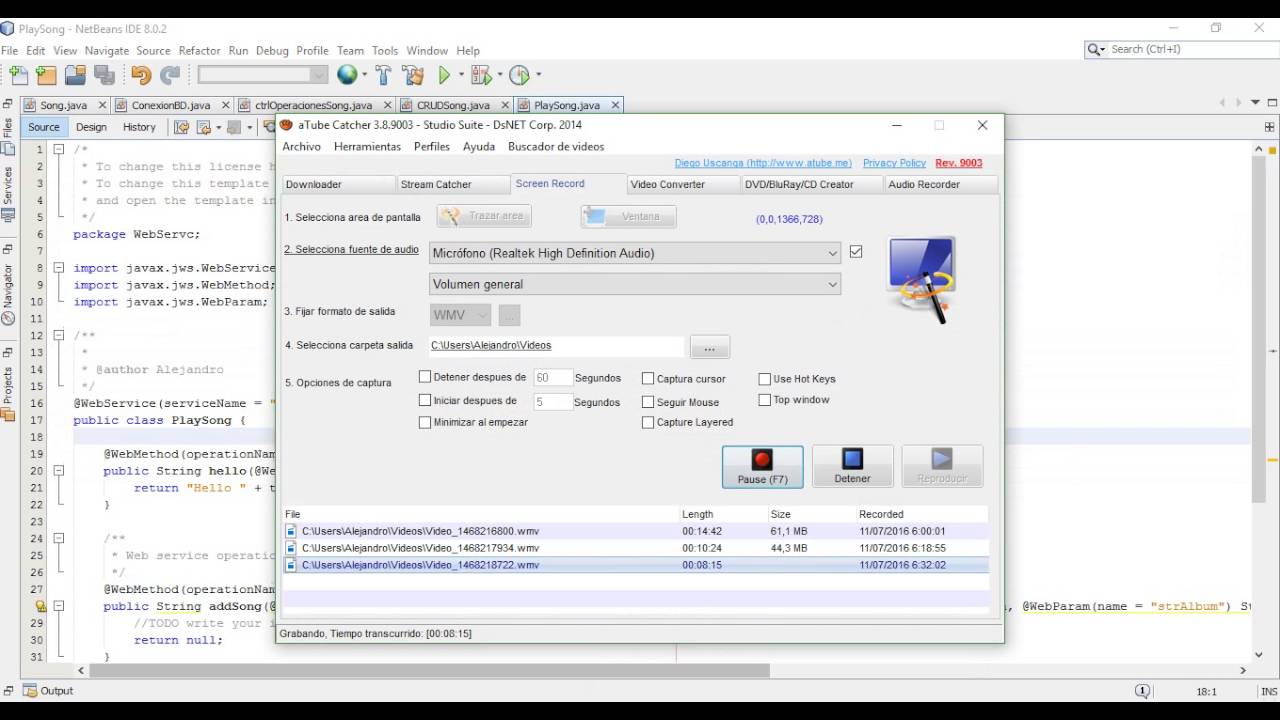The width and height of the screenshot is (1280, 720).
Task: Click Last Edit icon in editor toolbar
Action: point(182,127)
